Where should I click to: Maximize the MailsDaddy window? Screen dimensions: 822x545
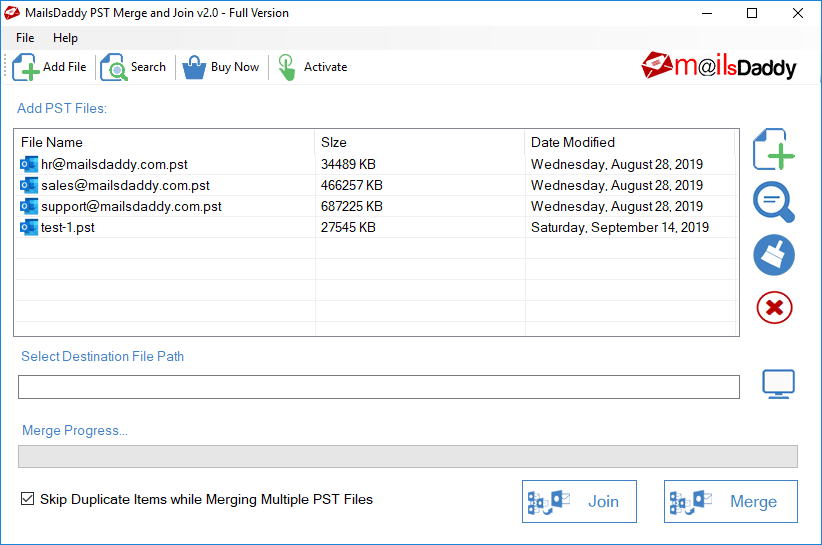(x=752, y=13)
